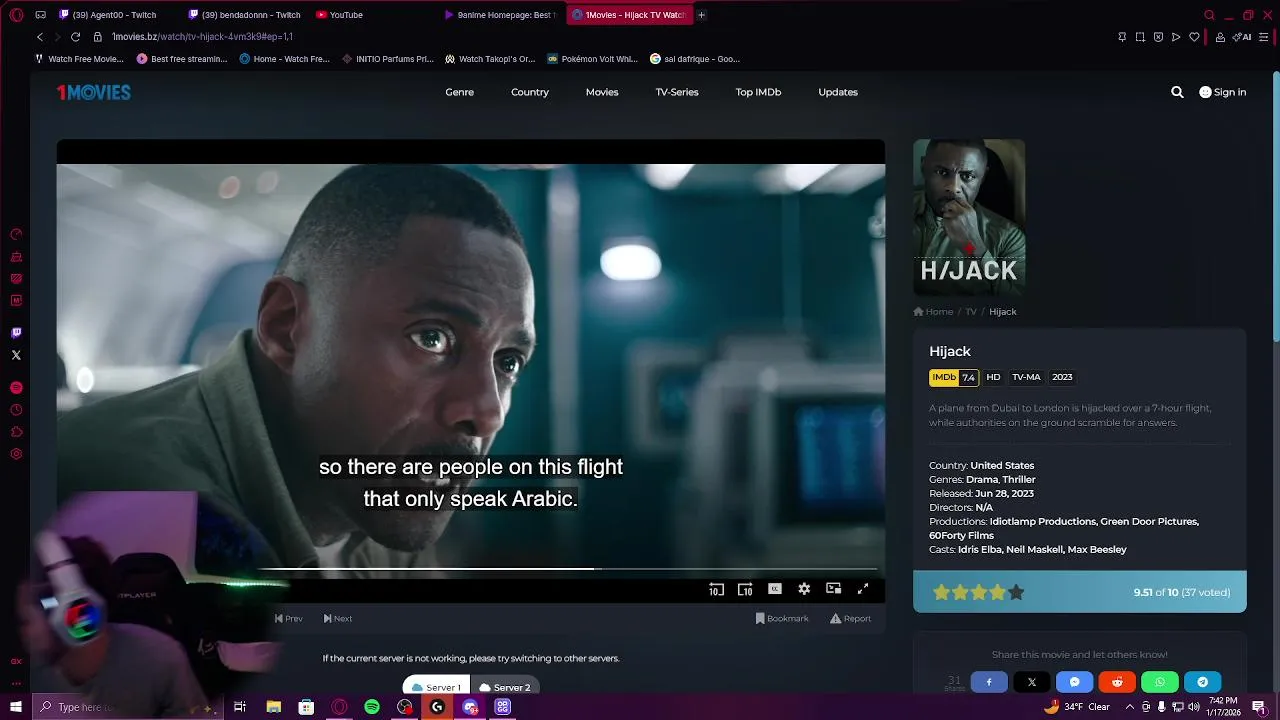This screenshot has height=720, width=1280.
Task: Go to the Prev episode
Action: [289, 618]
